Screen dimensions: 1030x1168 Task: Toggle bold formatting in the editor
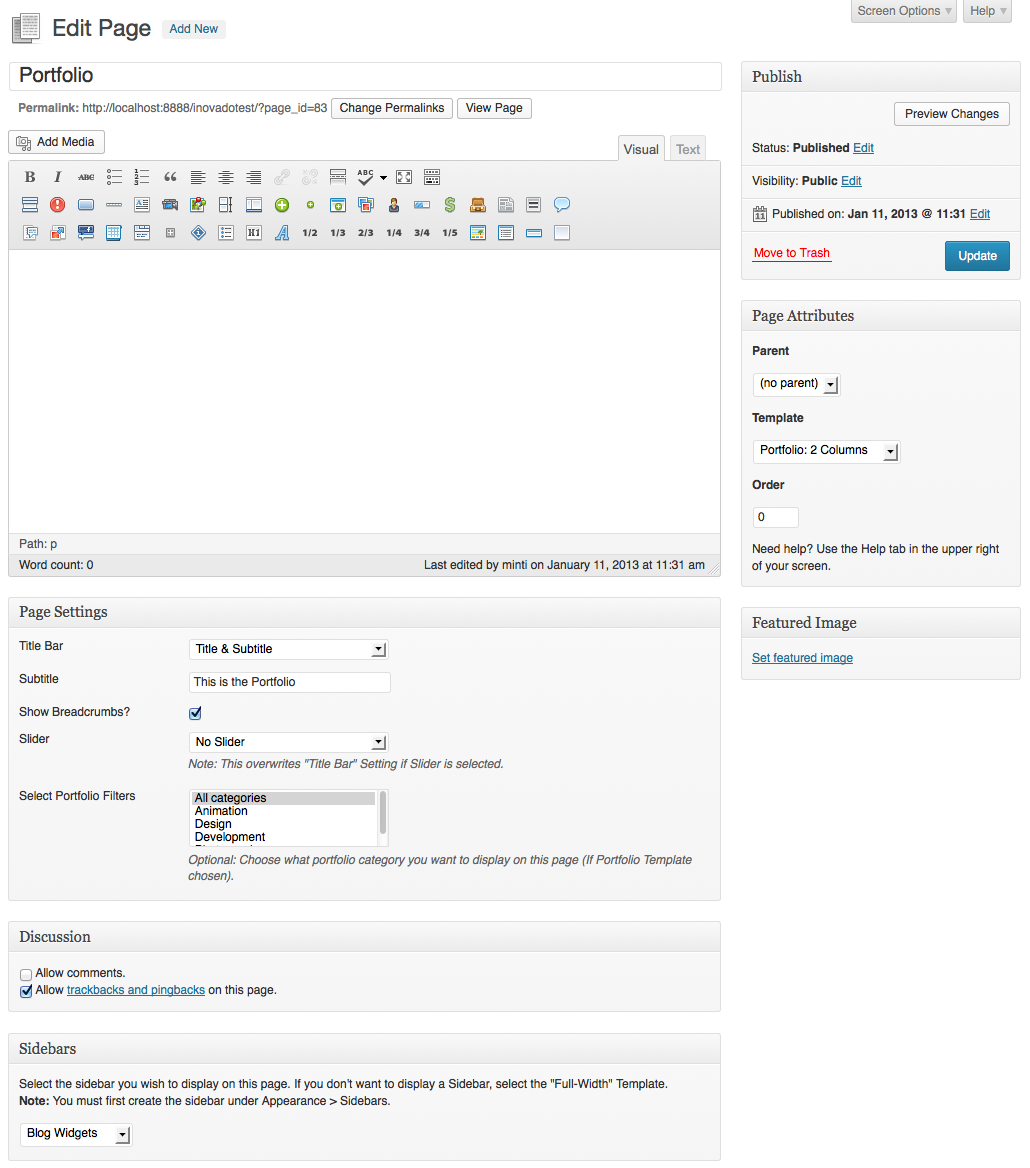point(29,177)
